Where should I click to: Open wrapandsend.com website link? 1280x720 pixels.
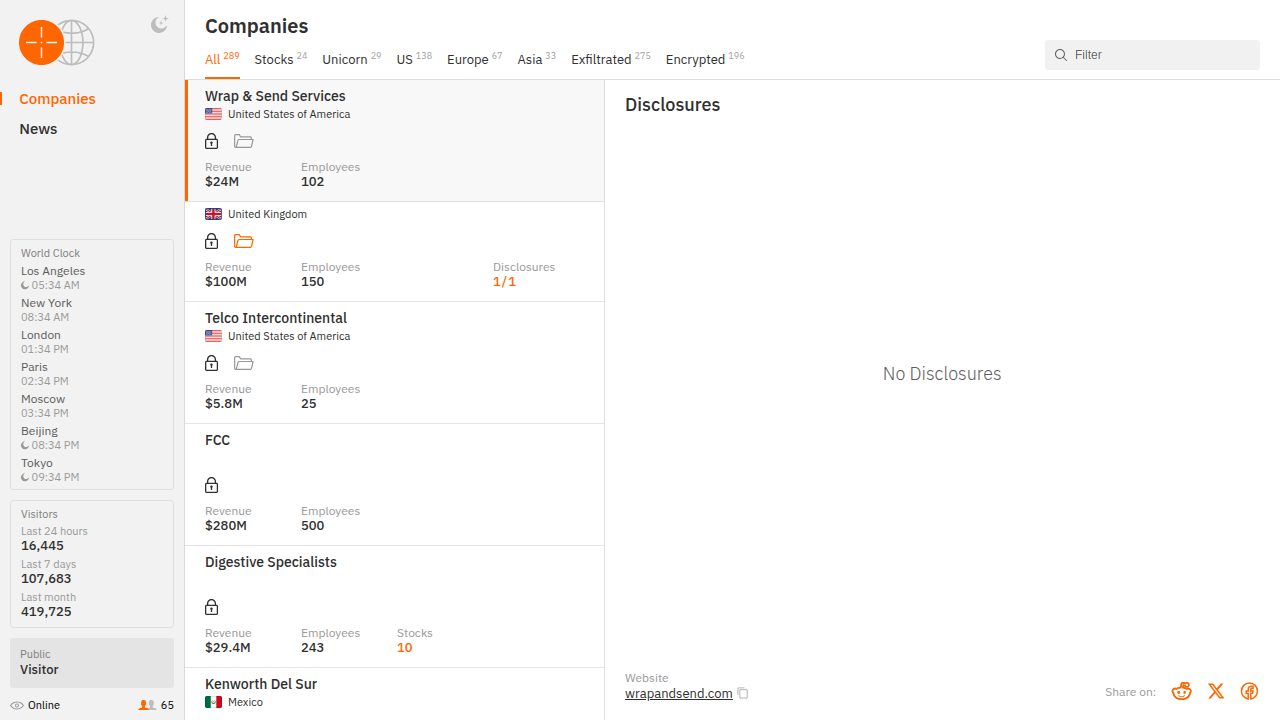click(678, 693)
